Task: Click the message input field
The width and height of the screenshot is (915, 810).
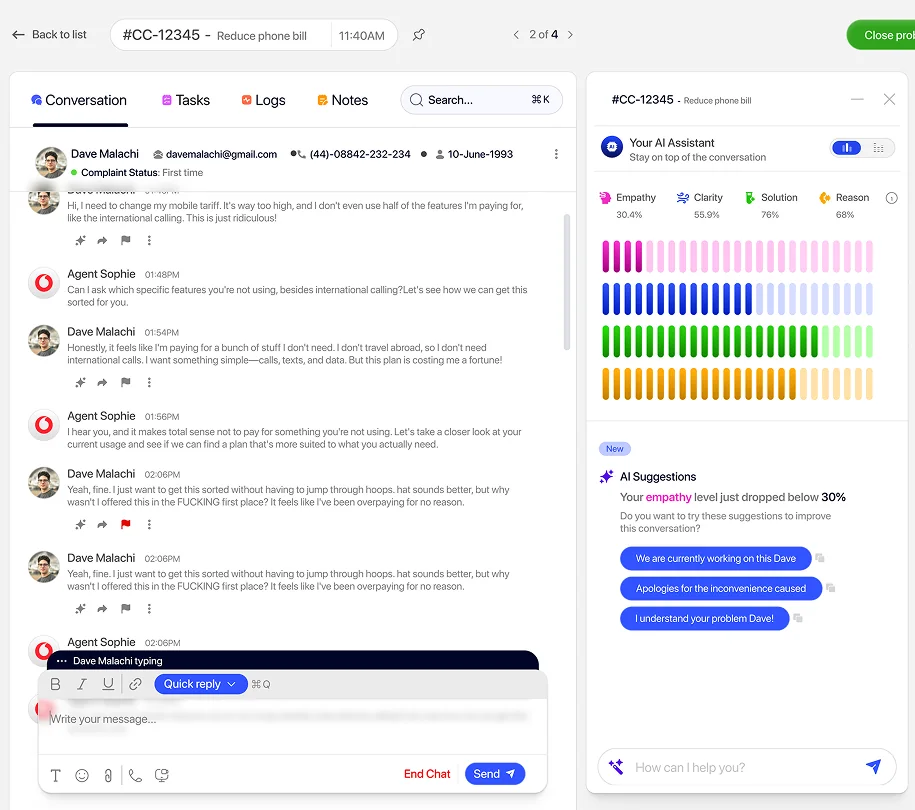Action: [292, 726]
